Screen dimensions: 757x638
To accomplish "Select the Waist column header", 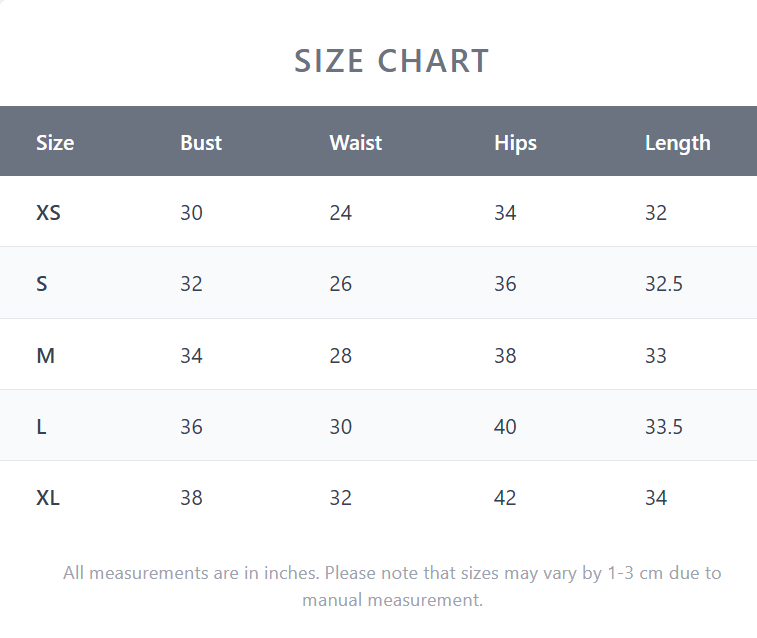I will point(355,143).
